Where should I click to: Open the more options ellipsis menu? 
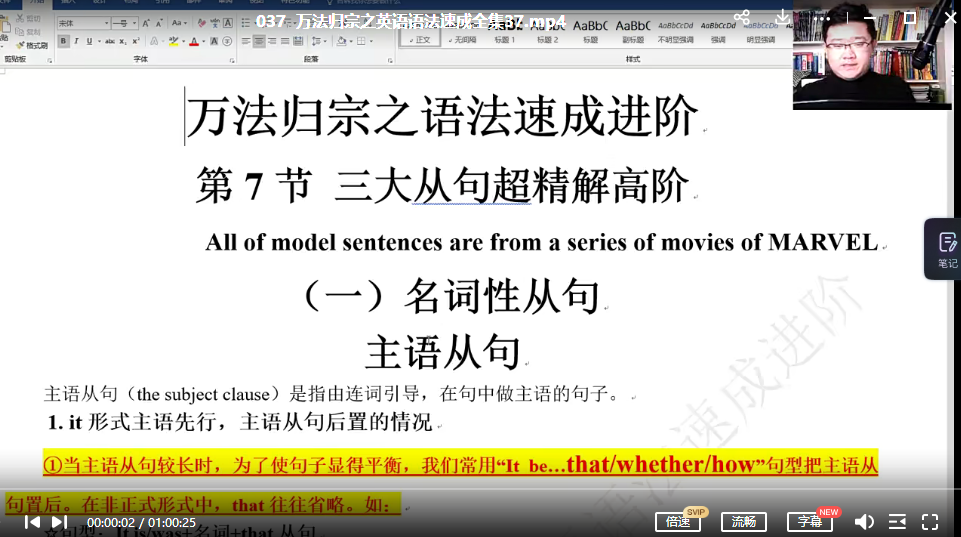tap(822, 18)
